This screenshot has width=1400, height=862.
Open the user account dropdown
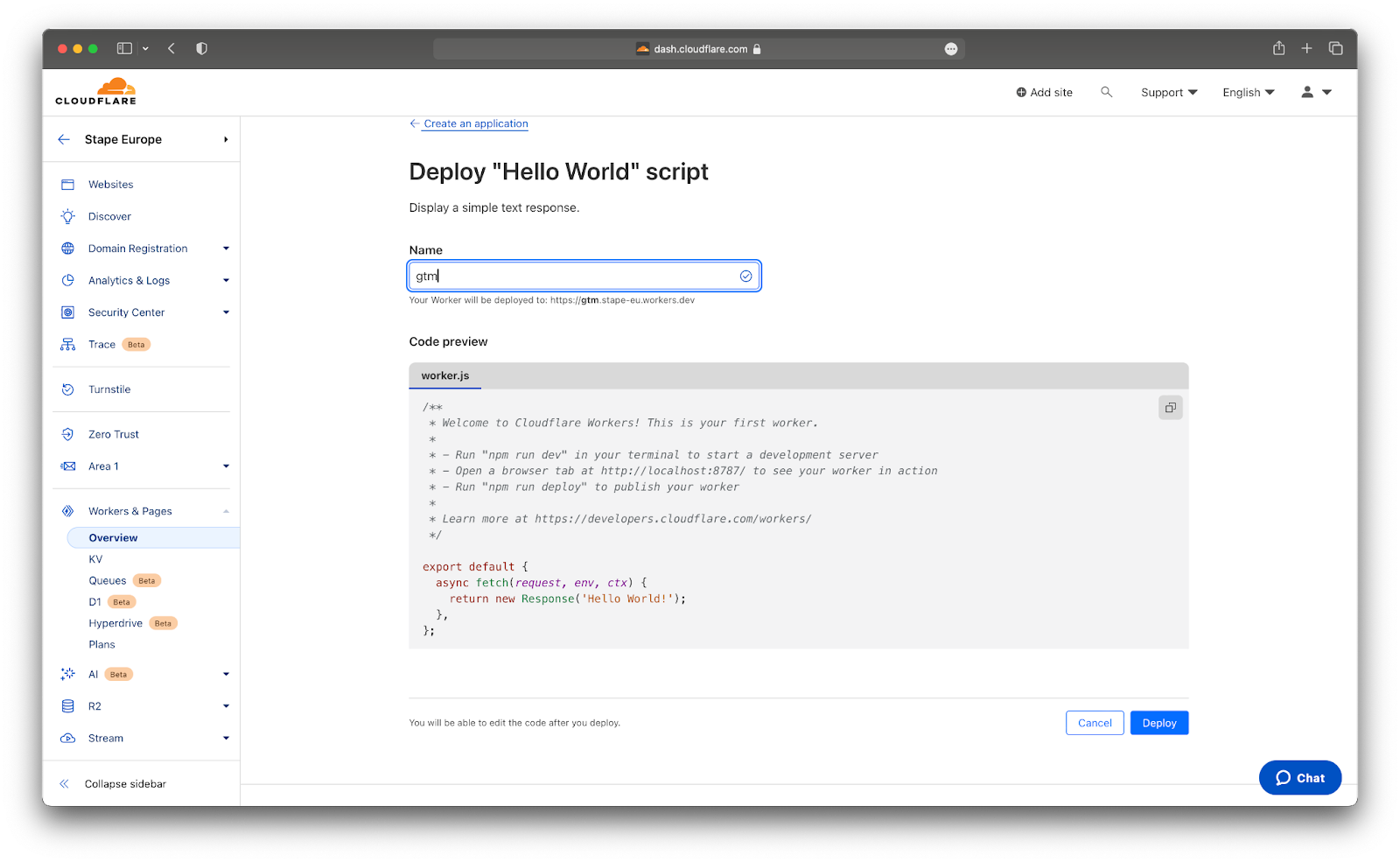[1316, 92]
